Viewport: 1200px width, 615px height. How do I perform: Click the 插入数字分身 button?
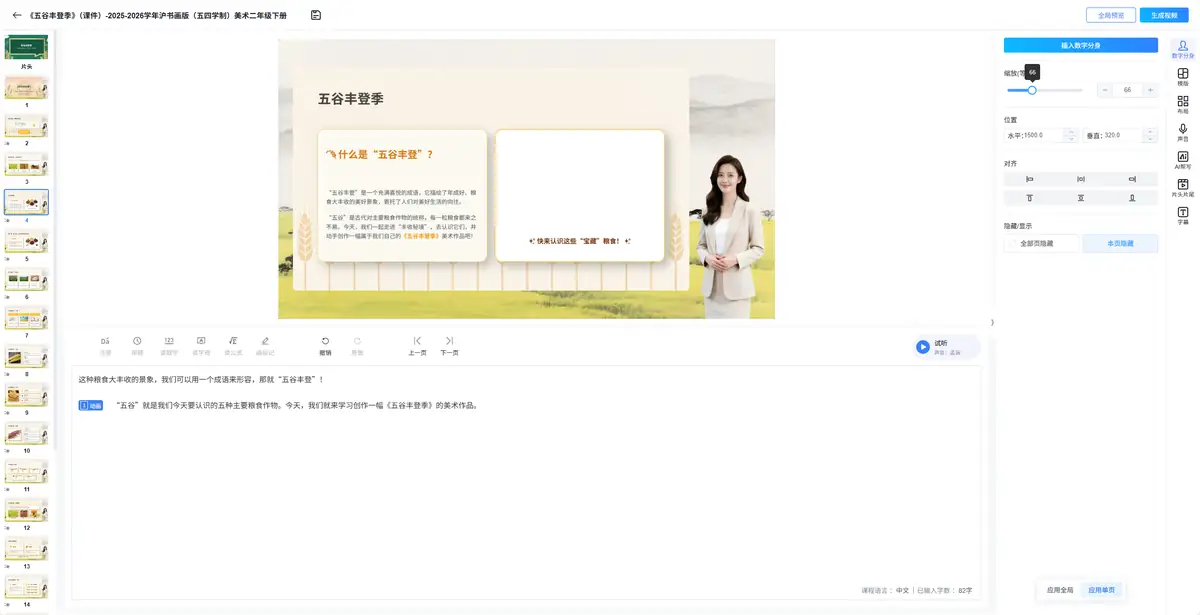(1081, 45)
